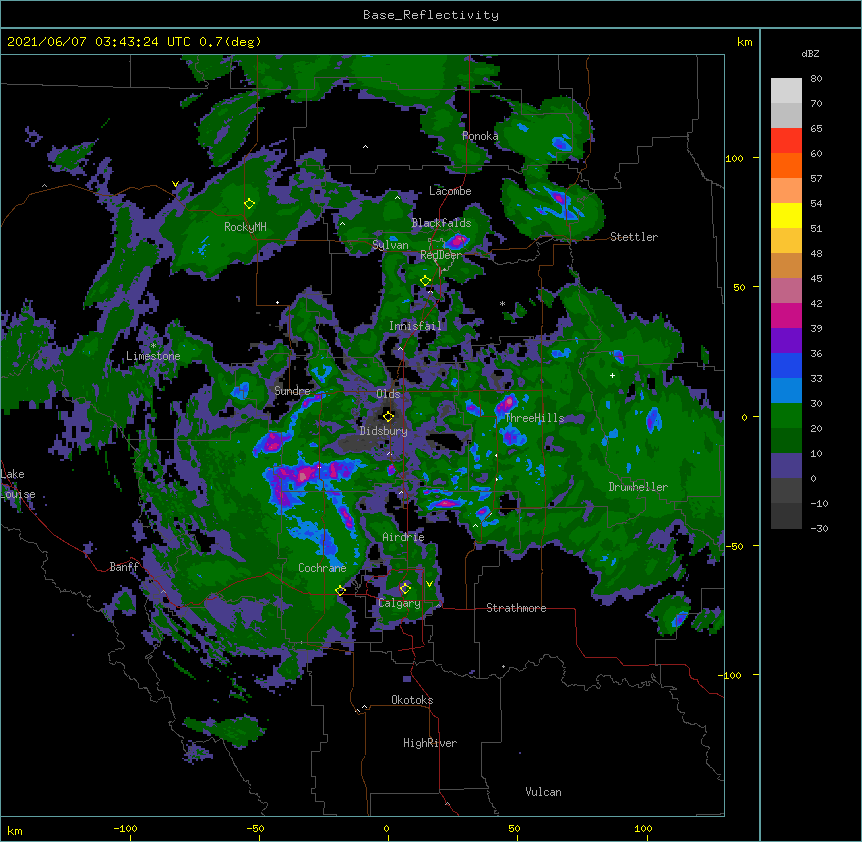The image size is (862, 842).
Task: Click the Okotoks city label
Action: click(412, 700)
